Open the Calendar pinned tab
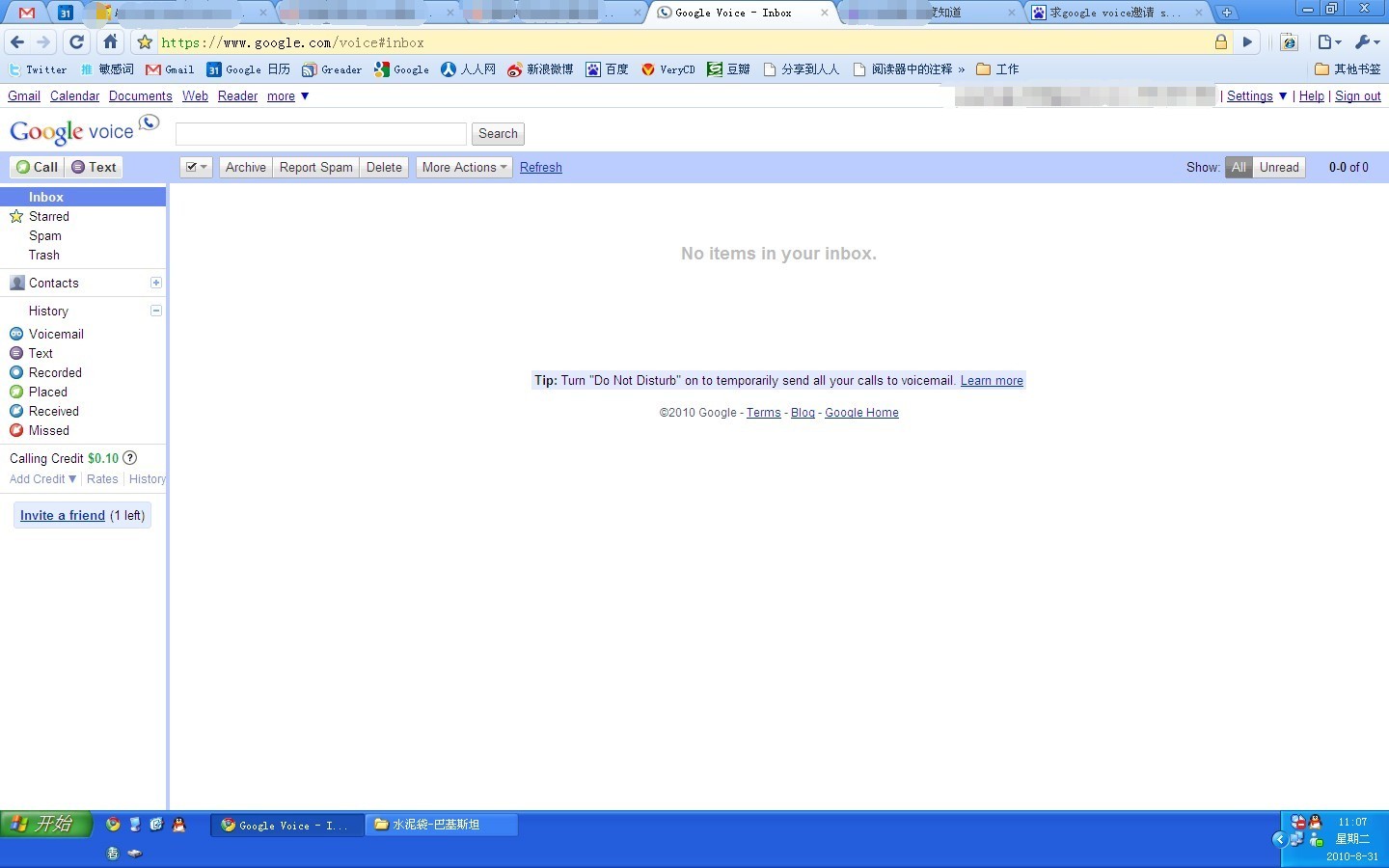Image resolution: width=1389 pixels, height=868 pixels. point(66,13)
